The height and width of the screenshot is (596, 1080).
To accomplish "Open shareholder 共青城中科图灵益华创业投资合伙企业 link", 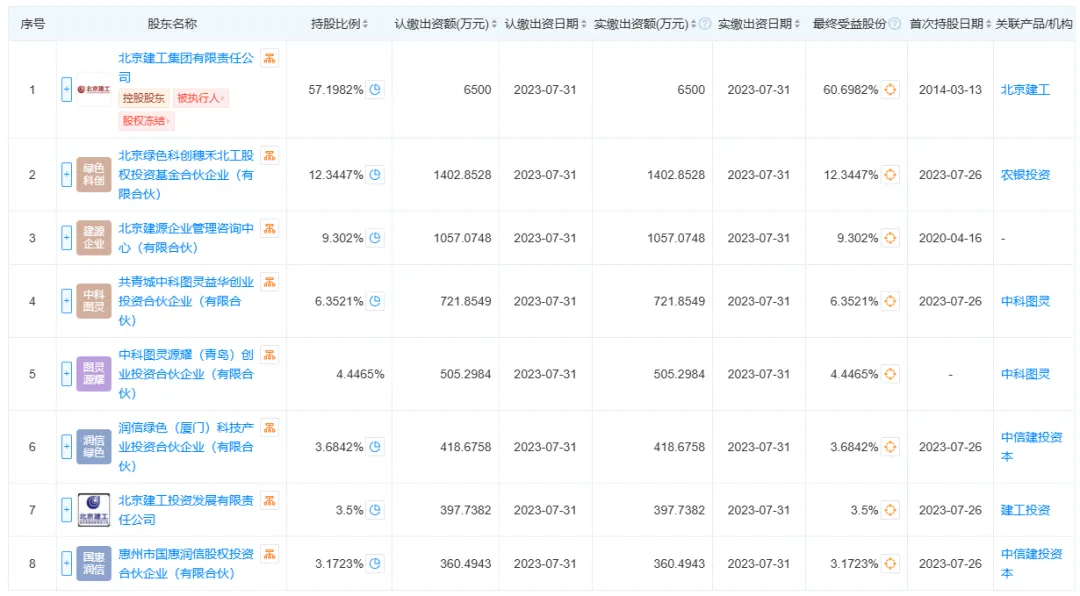I will (186, 301).
